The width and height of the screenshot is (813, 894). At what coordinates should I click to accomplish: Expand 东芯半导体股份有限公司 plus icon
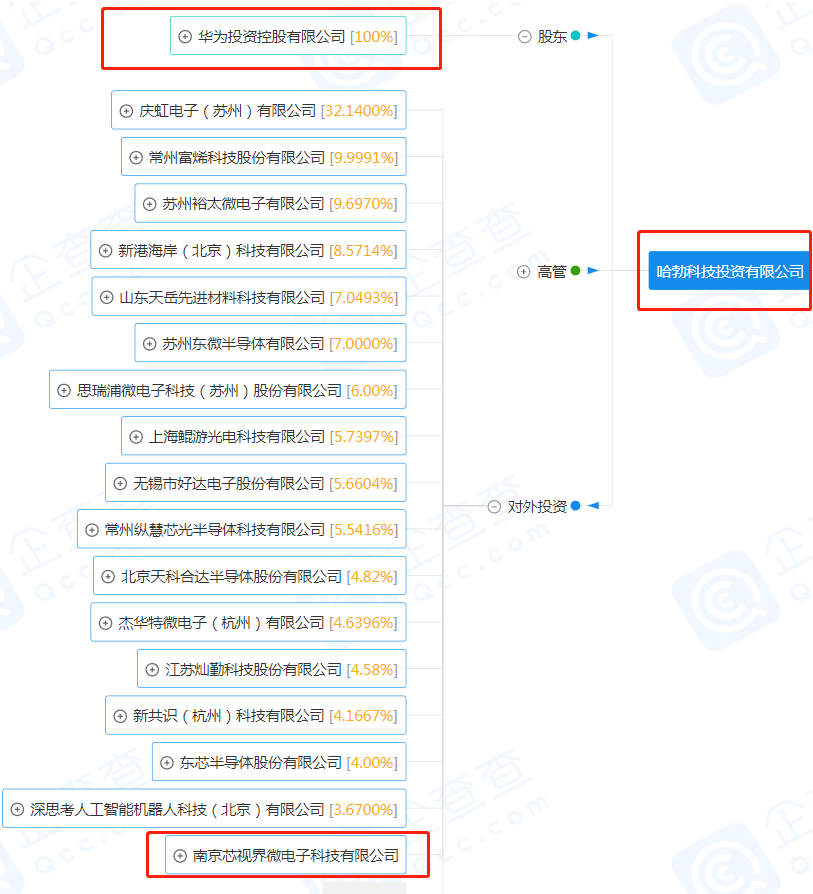pyautogui.click(x=166, y=762)
